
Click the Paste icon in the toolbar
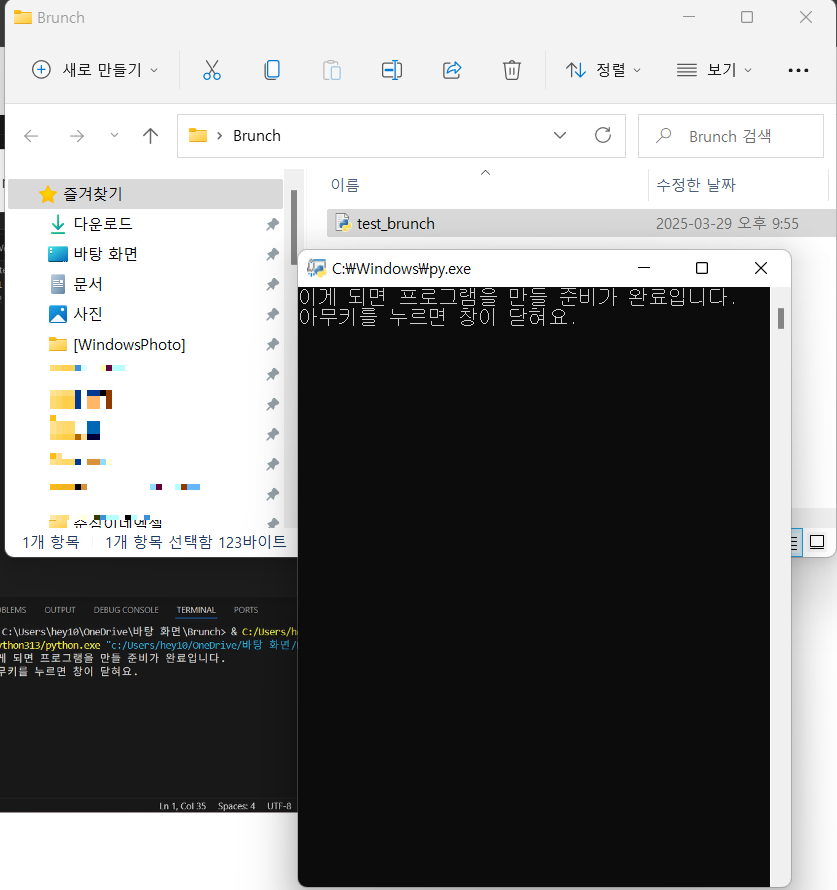click(331, 70)
